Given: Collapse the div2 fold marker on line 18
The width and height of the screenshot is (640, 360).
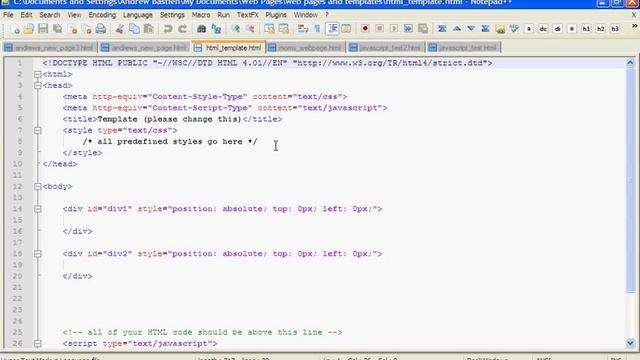Looking at the screenshot, I should point(38,253).
